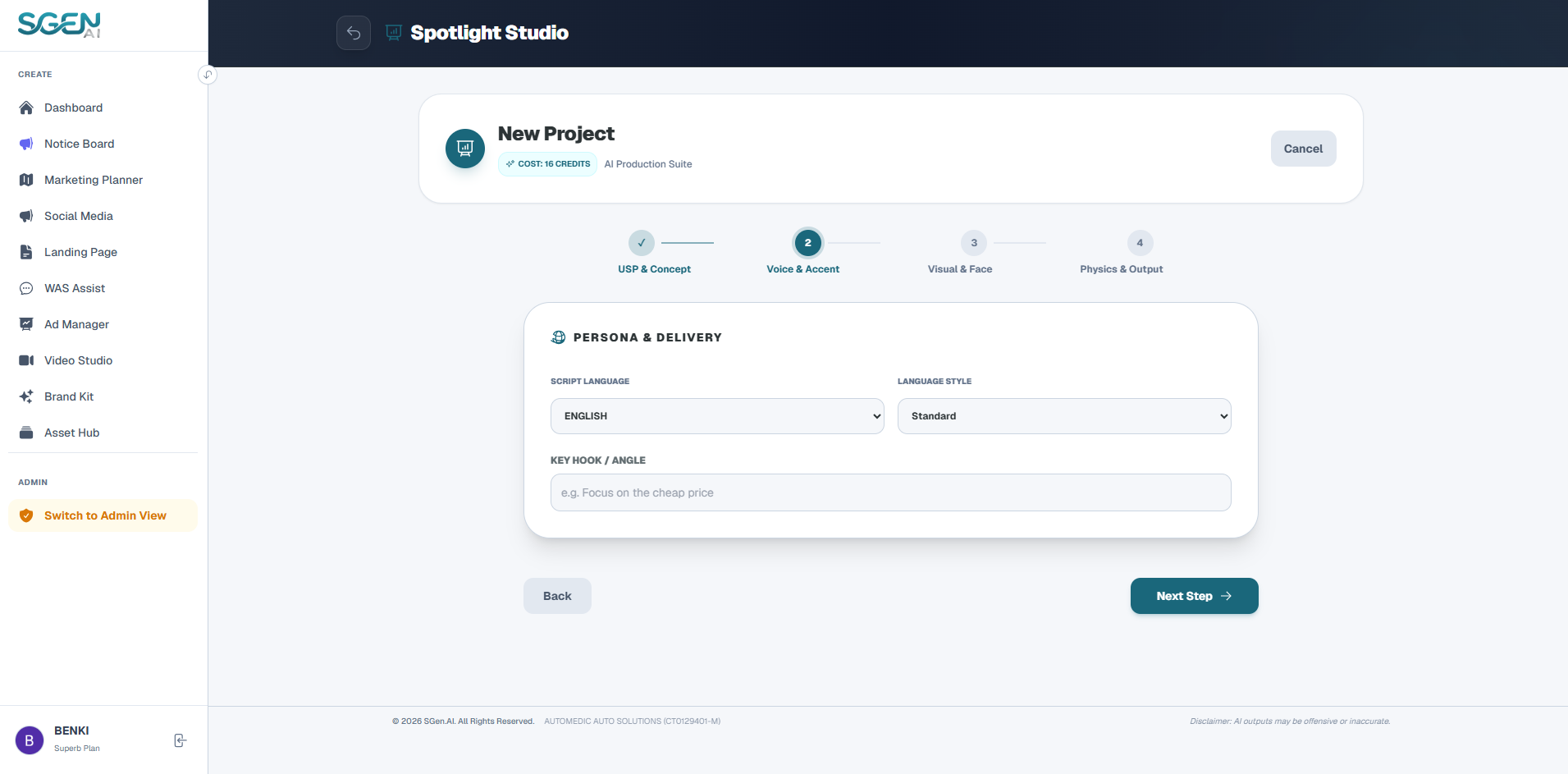
Task: Open Asset Hub menu item
Action: click(x=103, y=433)
